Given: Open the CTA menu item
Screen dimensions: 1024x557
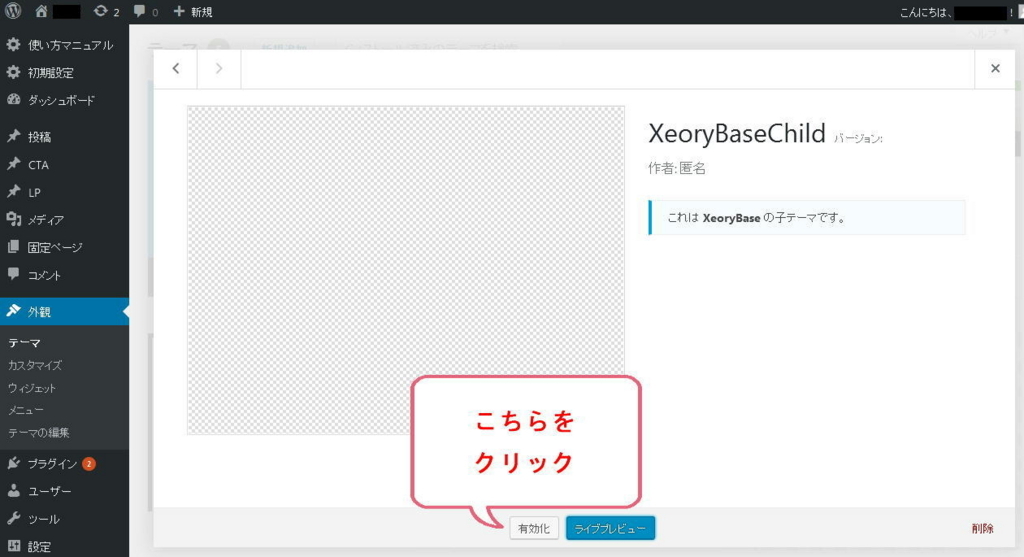Looking at the screenshot, I should [x=64, y=165].
